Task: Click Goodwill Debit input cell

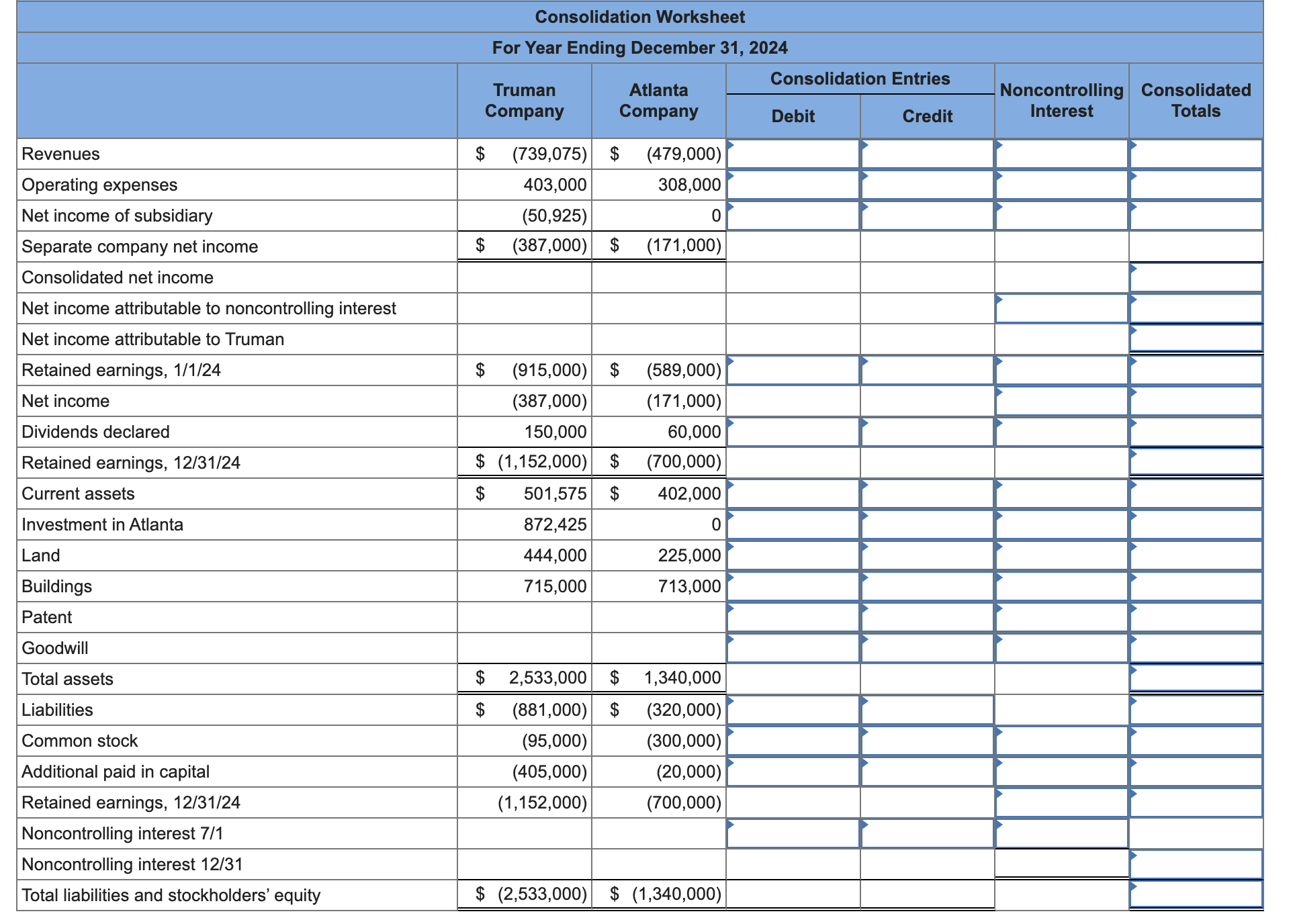Action: tap(793, 648)
